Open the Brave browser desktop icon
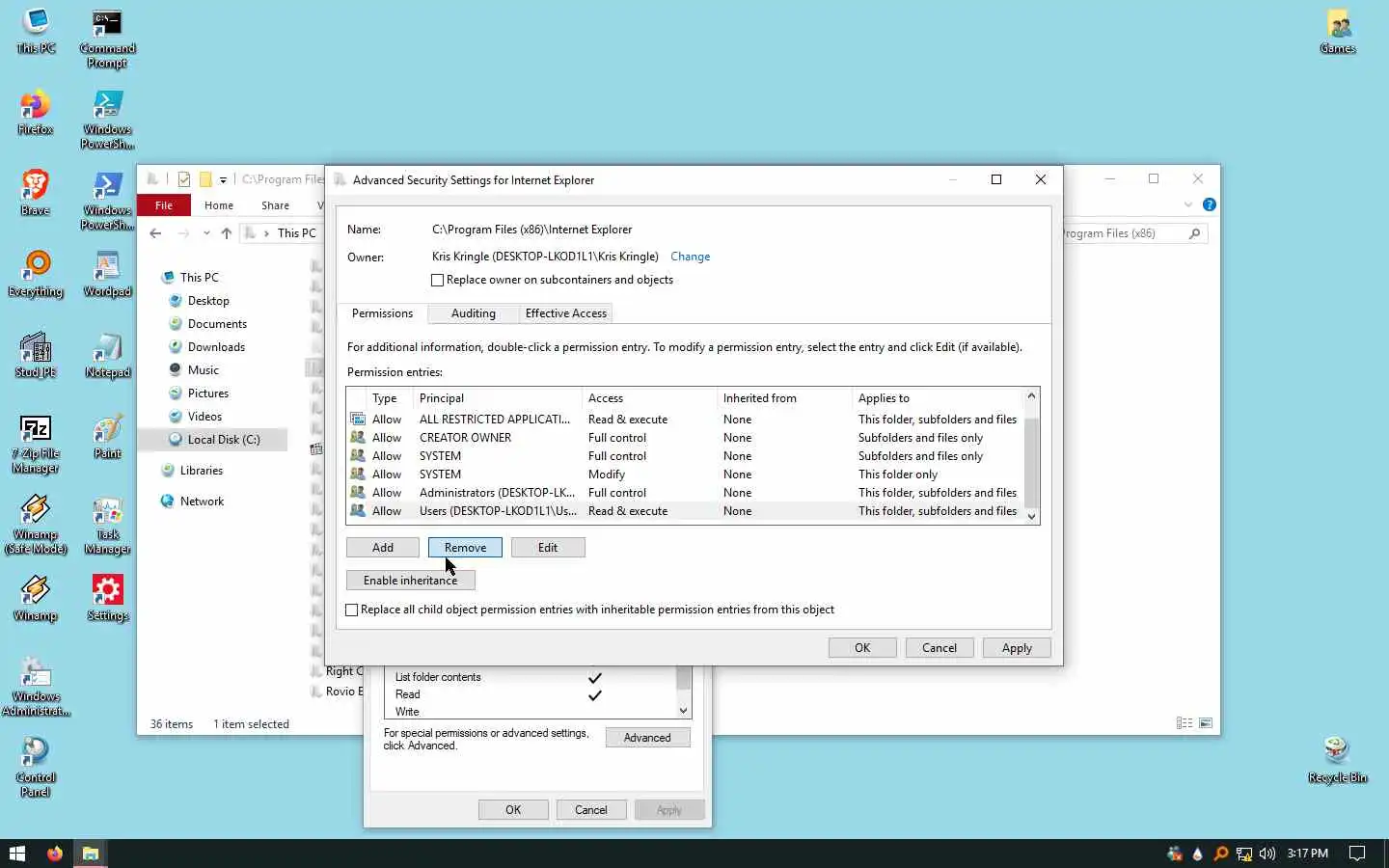The image size is (1389, 868). coord(36,194)
